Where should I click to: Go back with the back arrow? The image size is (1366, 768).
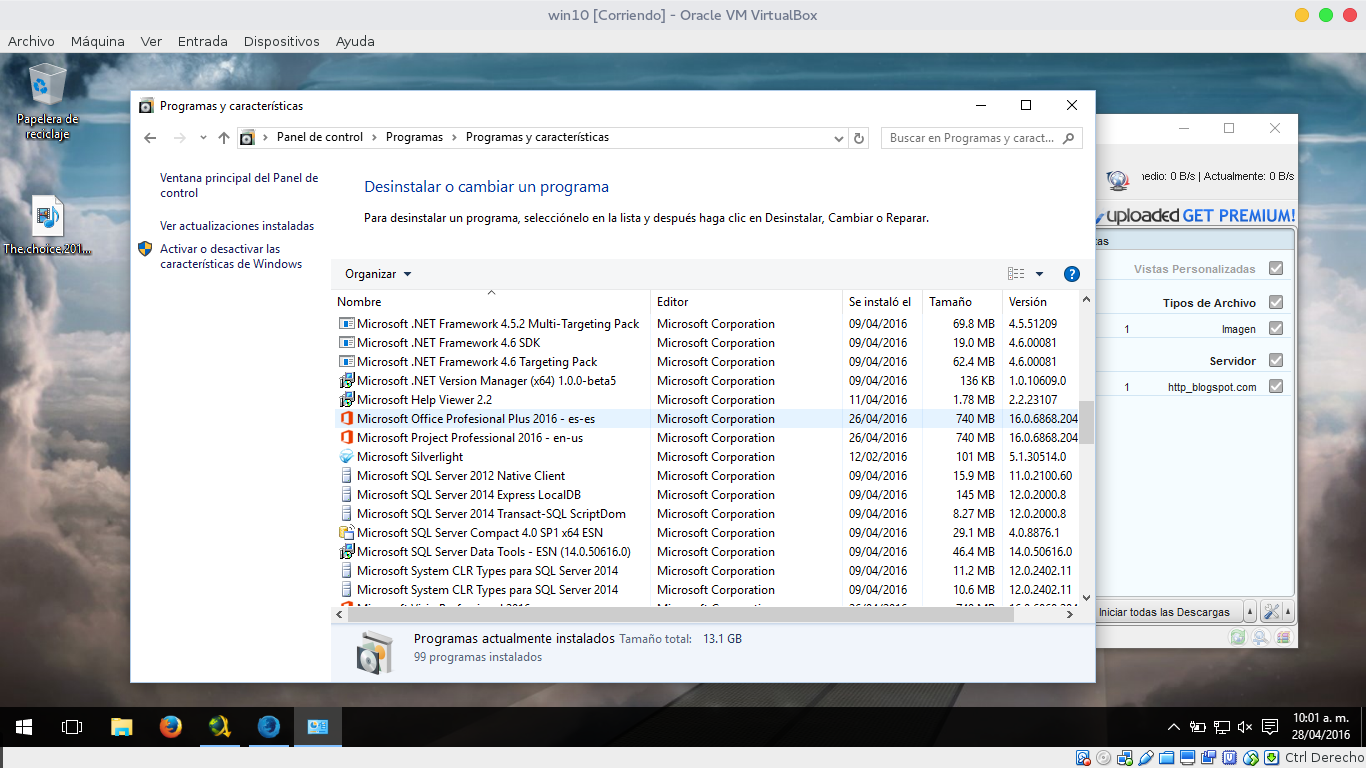point(150,138)
